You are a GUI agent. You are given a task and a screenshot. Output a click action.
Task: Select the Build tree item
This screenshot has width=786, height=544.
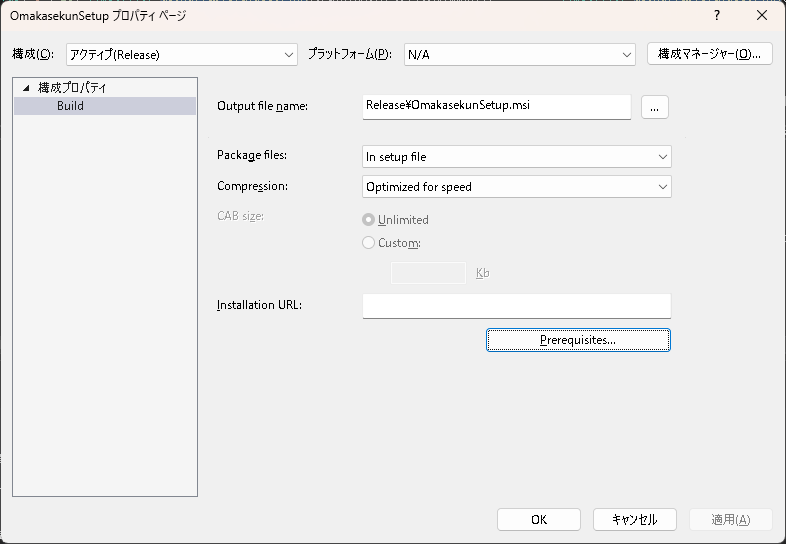click(x=70, y=106)
